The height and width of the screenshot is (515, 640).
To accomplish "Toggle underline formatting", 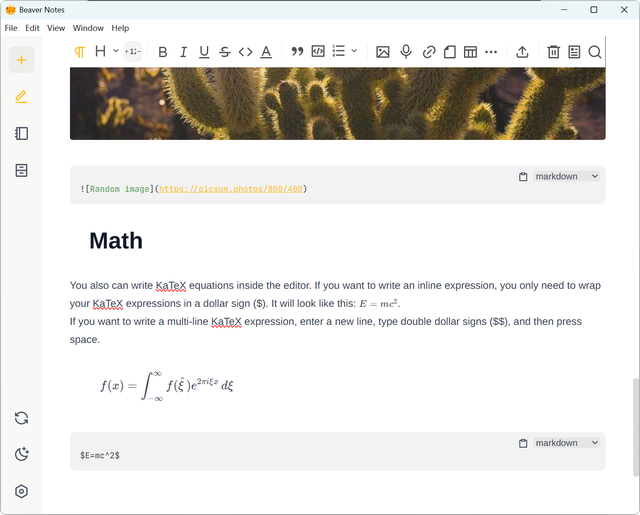I will [204, 52].
